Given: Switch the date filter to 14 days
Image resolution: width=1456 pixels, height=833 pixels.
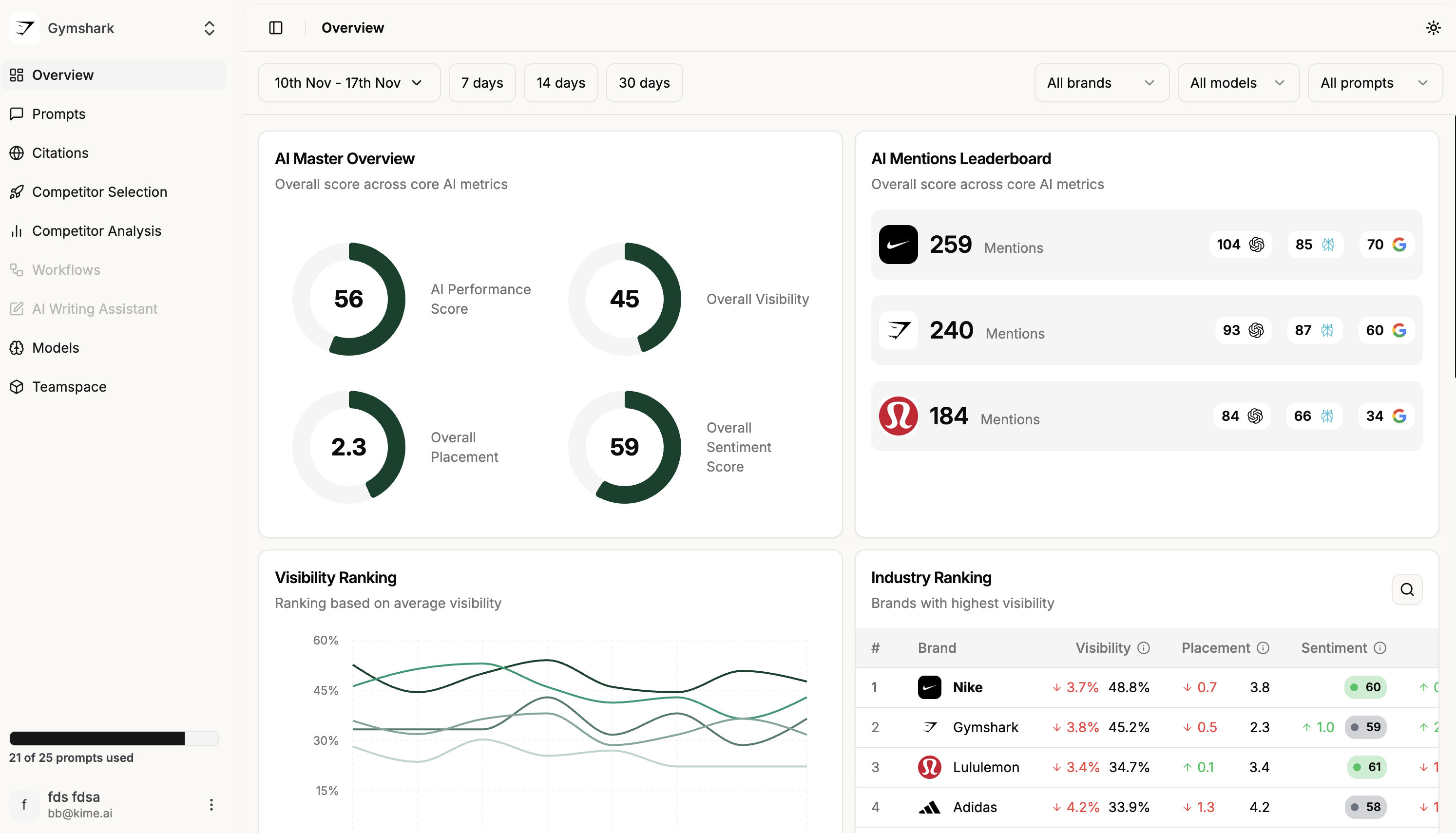Looking at the screenshot, I should pyautogui.click(x=561, y=82).
